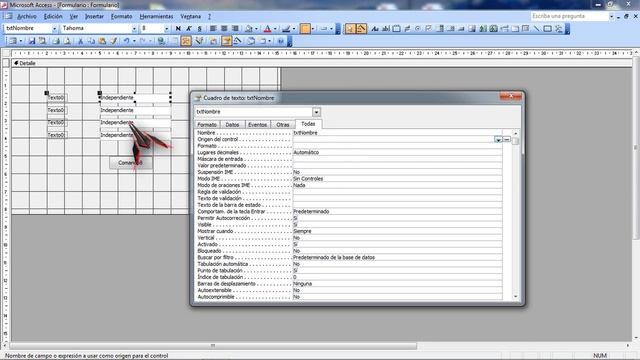Click the Comando6 button on the form

pos(131,163)
